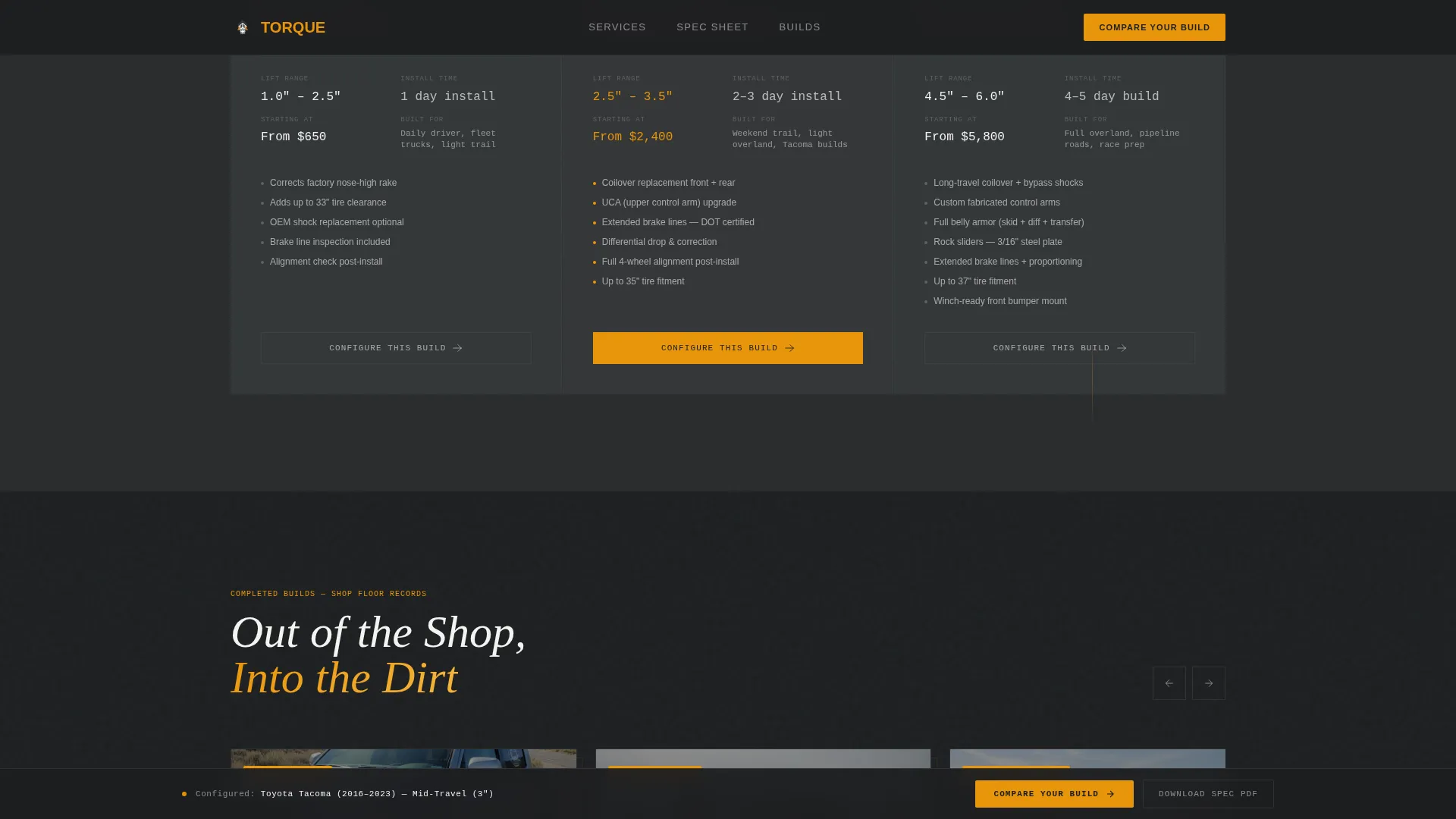This screenshot has height=819, width=1456.
Task: Configure the 1.0" – 2.5" lift build
Action: (x=396, y=348)
